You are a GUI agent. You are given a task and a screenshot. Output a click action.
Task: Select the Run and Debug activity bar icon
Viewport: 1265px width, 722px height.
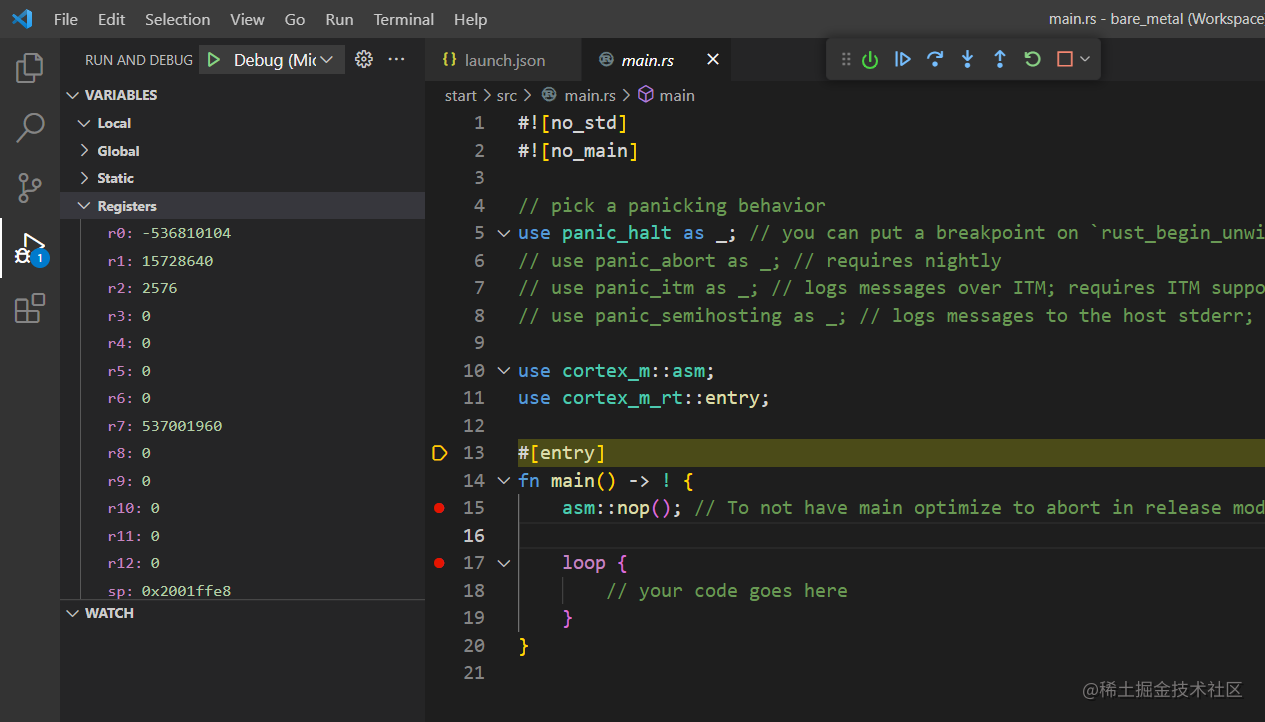[x=29, y=248]
